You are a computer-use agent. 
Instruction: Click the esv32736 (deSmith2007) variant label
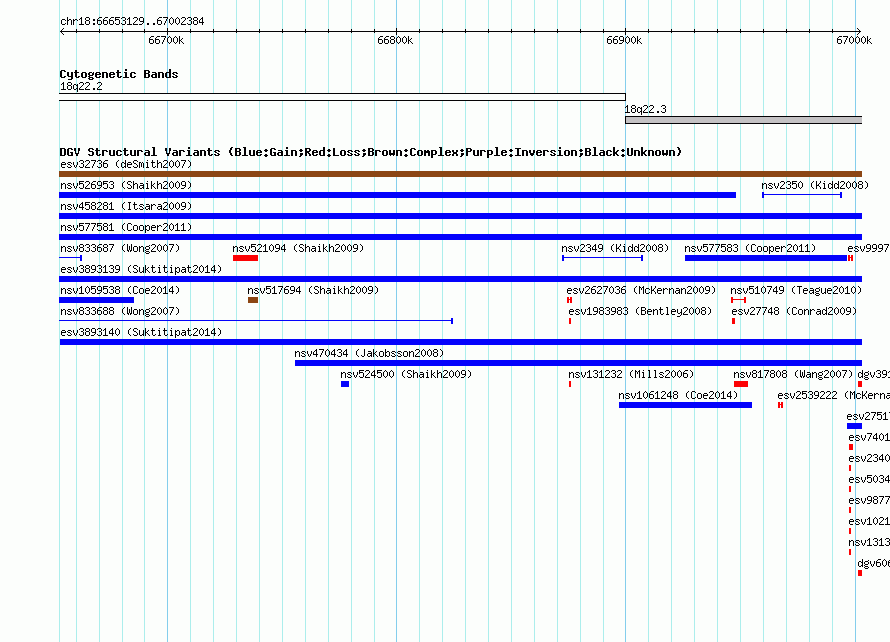(x=126, y=164)
